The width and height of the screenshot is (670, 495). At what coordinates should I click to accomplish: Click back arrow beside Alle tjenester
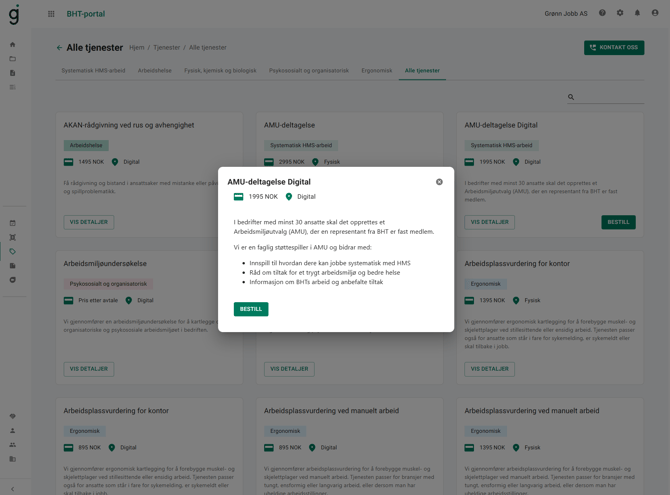(59, 48)
